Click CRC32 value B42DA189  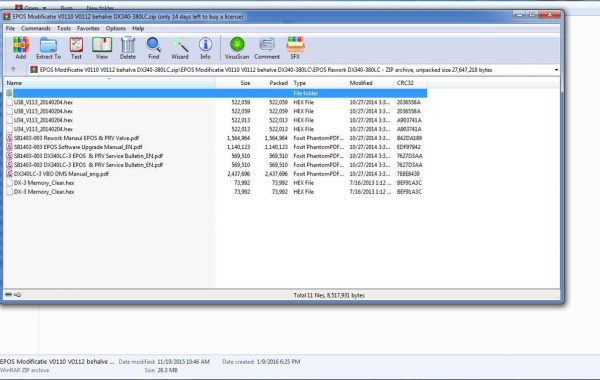[x=409, y=138]
